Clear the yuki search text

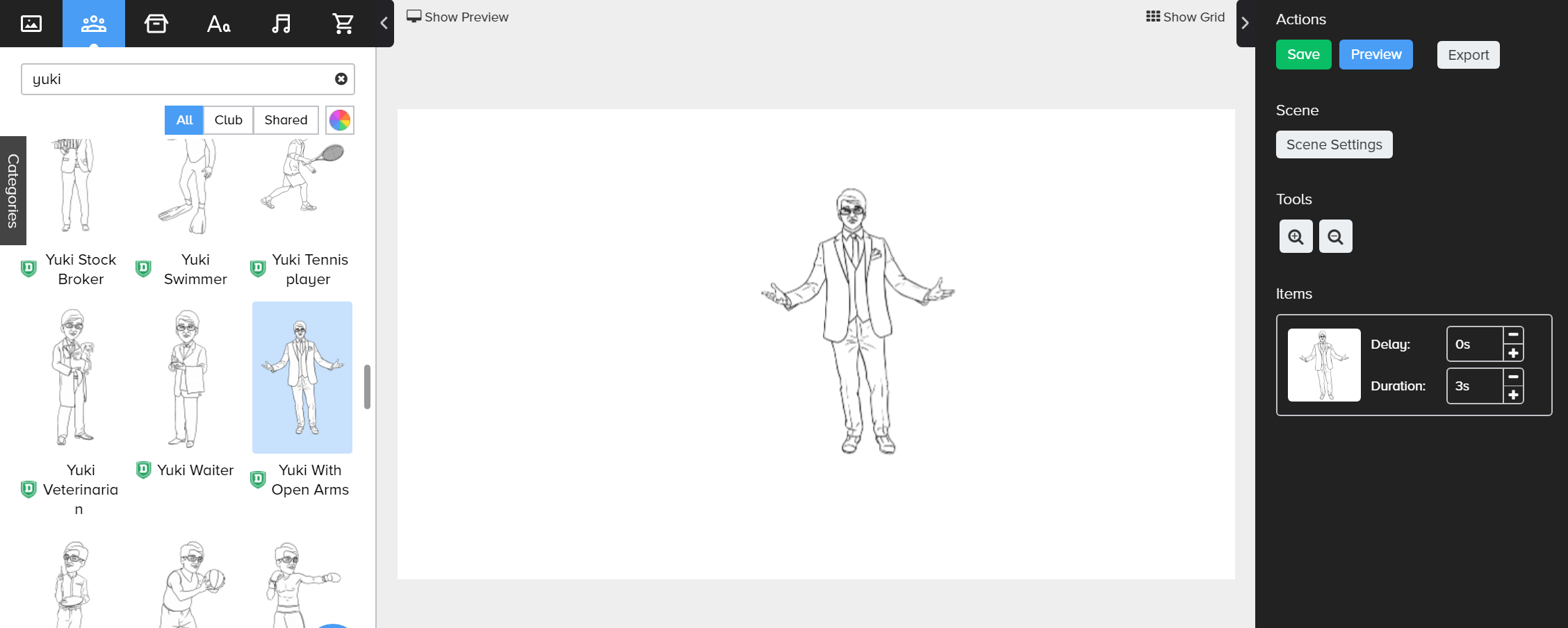coord(341,79)
